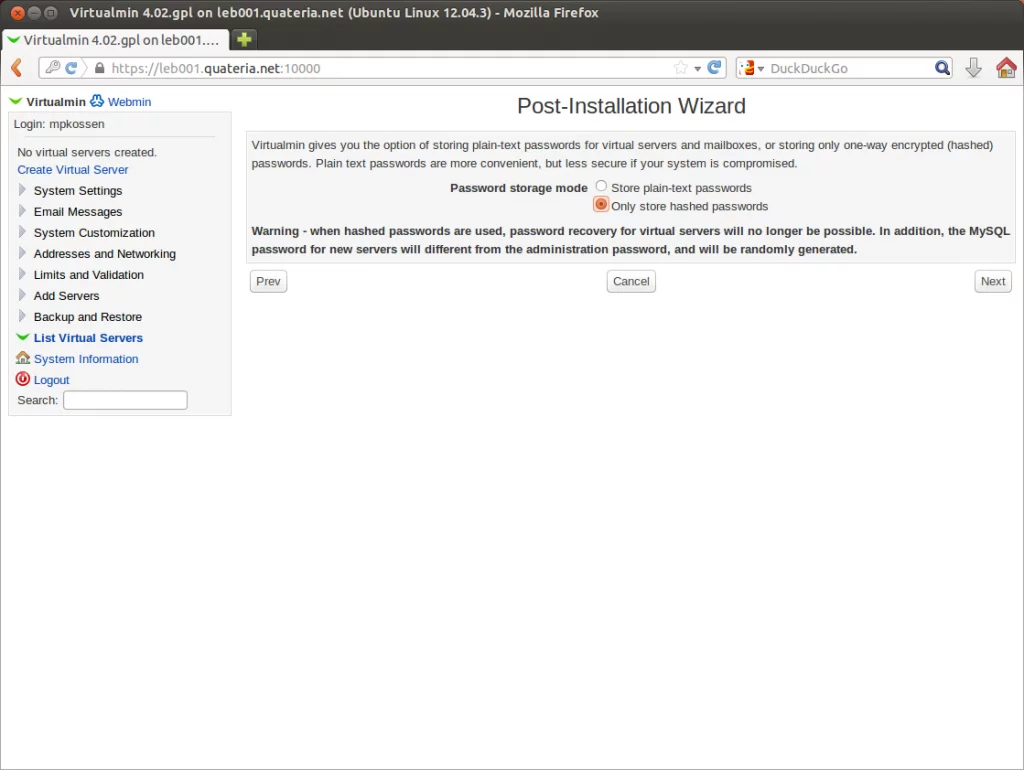Click the Webmin icon beside the link
This screenshot has width=1024, height=770.
tap(97, 101)
